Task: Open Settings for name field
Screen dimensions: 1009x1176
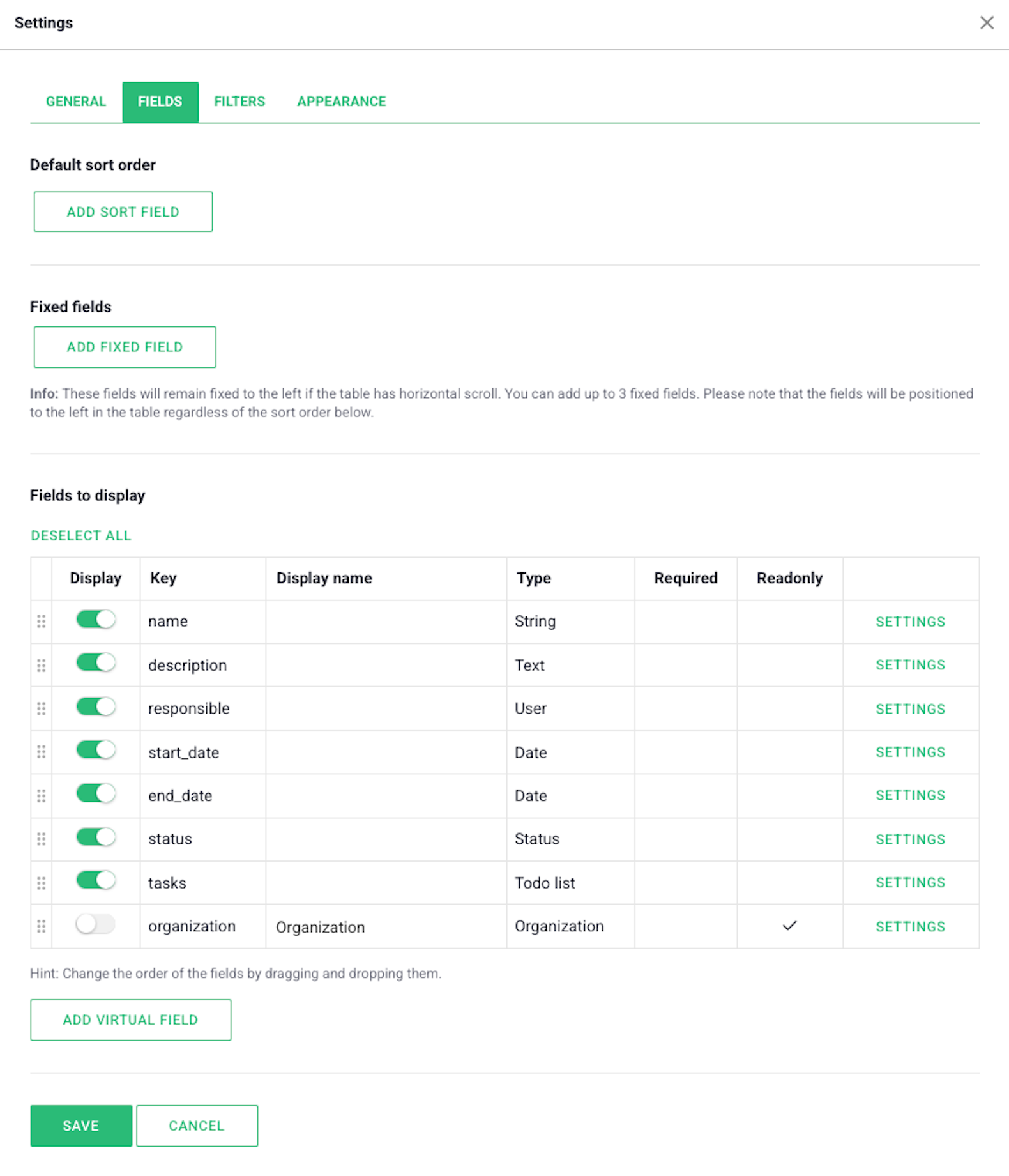Action: click(910, 622)
